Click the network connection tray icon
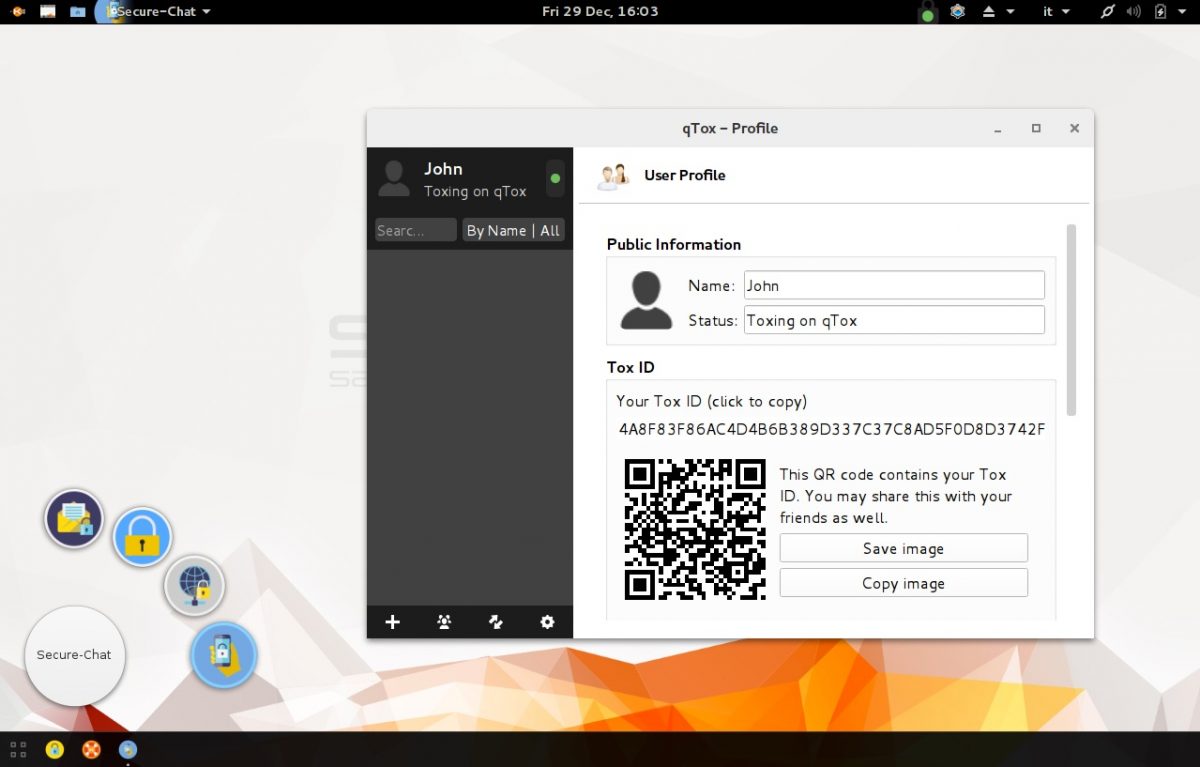The width and height of the screenshot is (1200, 767). click(1107, 12)
